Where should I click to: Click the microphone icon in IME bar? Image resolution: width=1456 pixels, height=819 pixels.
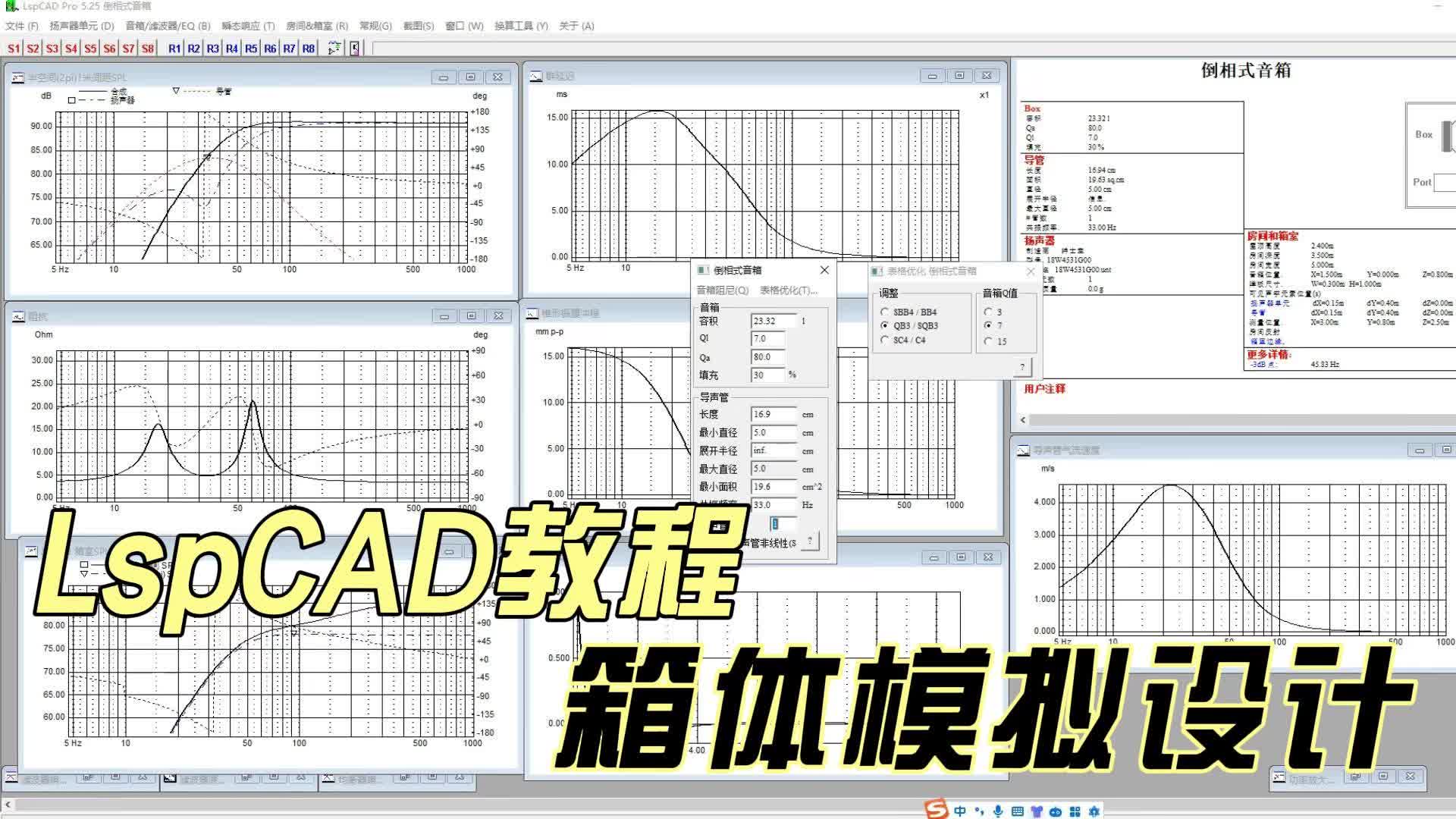(998, 811)
